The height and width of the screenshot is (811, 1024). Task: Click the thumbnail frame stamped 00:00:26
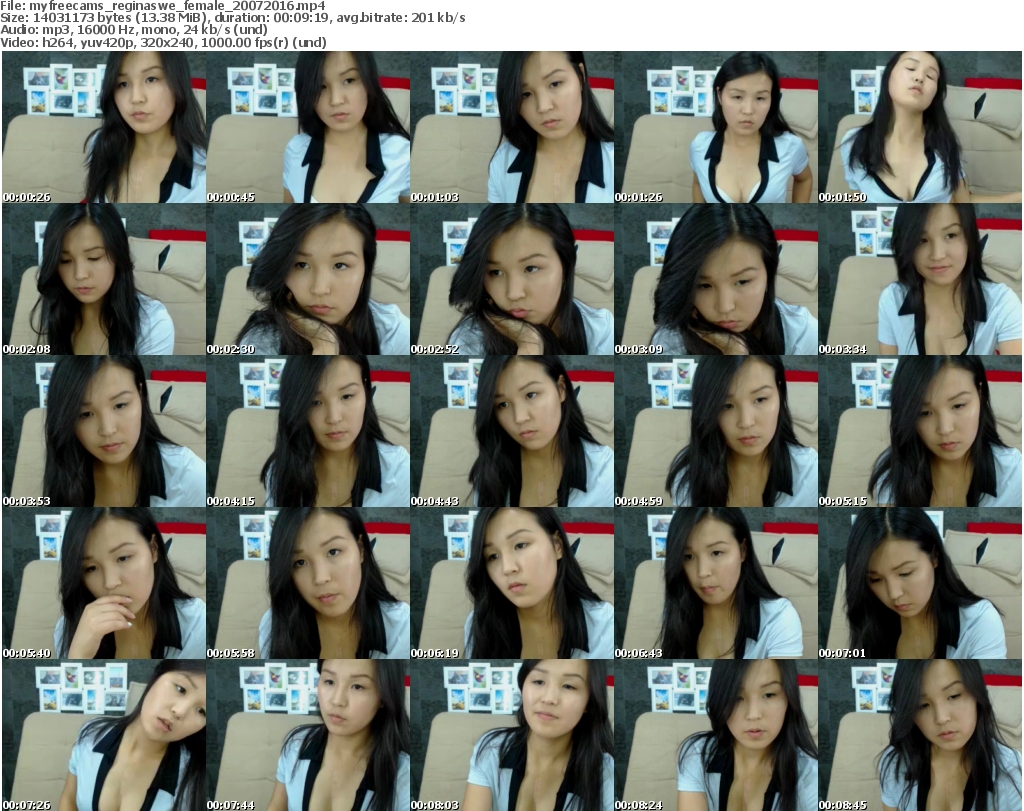104,127
